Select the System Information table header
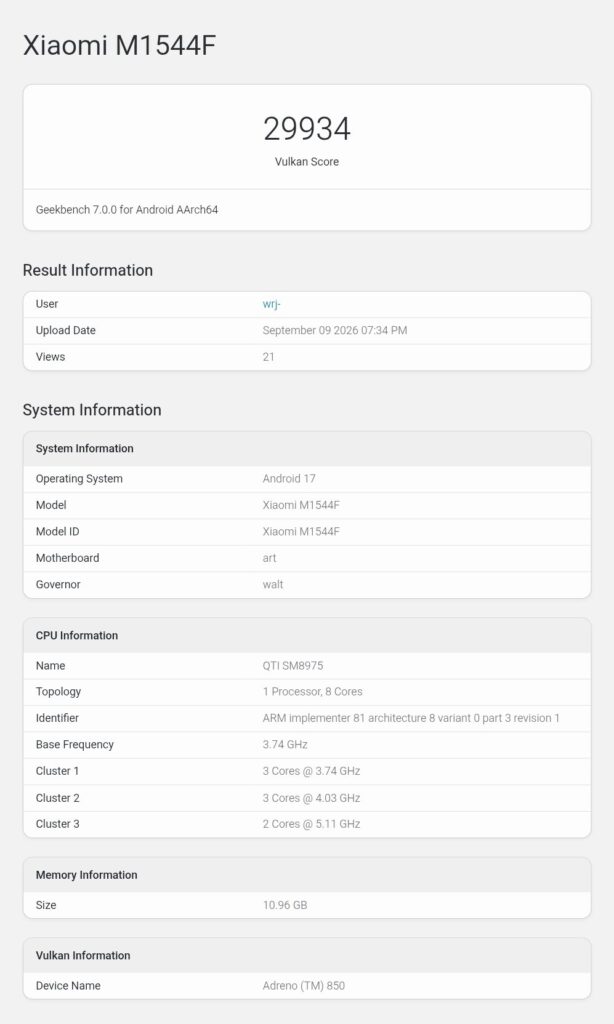Screen dimensions: 614x1024 (84, 449)
